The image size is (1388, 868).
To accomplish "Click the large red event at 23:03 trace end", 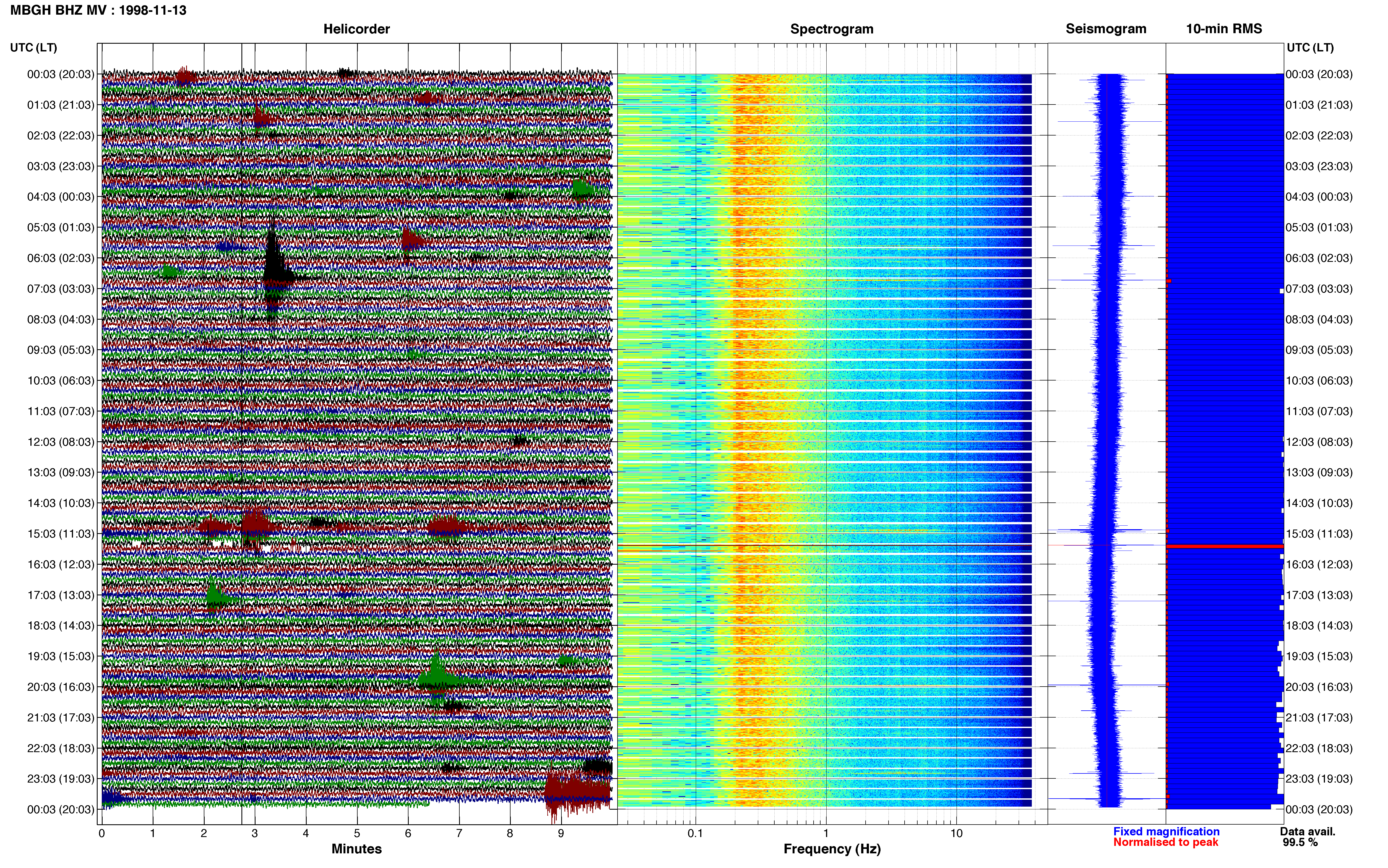I will click(x=577, y=792).
